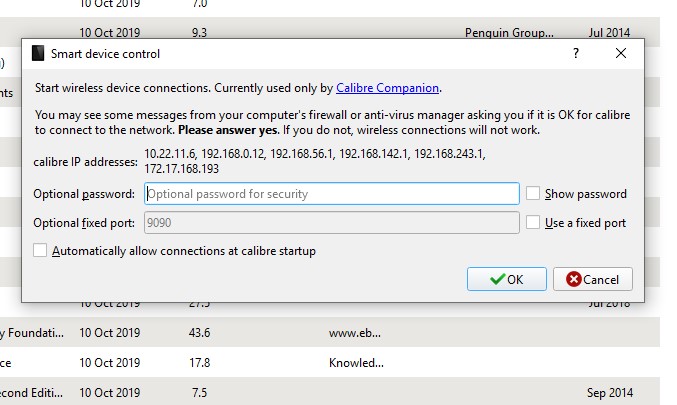
Task: Select the Knowled... publisher cell
Action: pos(356,363)
